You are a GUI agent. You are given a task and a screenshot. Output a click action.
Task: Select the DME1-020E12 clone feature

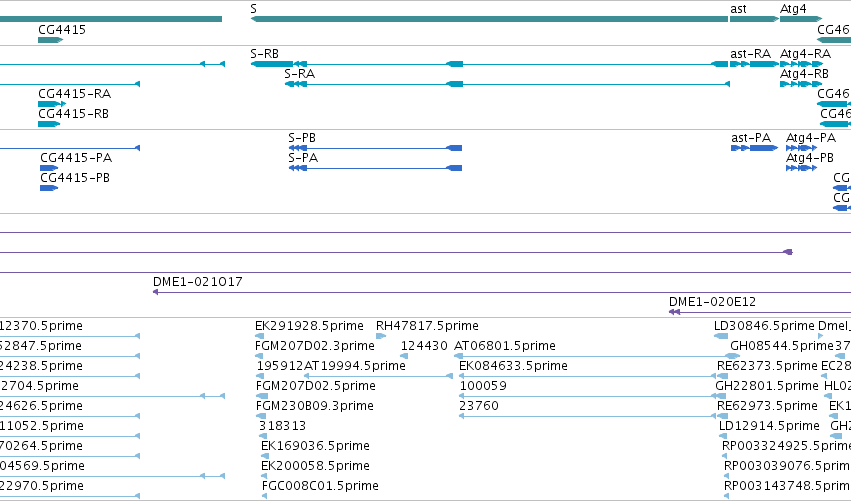pyautogui.click(x=760, y=312)
